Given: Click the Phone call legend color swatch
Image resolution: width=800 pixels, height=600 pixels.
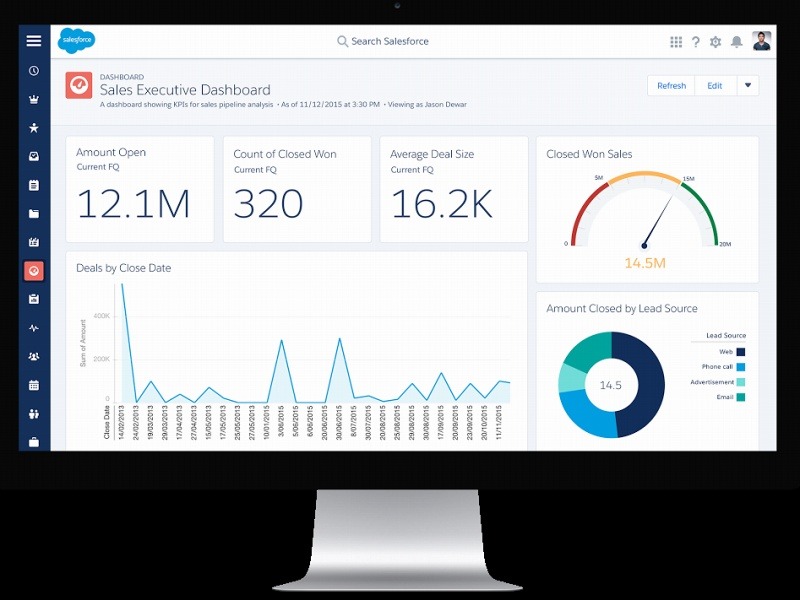Looking at the screenshot, I should (x=741, y=367).
